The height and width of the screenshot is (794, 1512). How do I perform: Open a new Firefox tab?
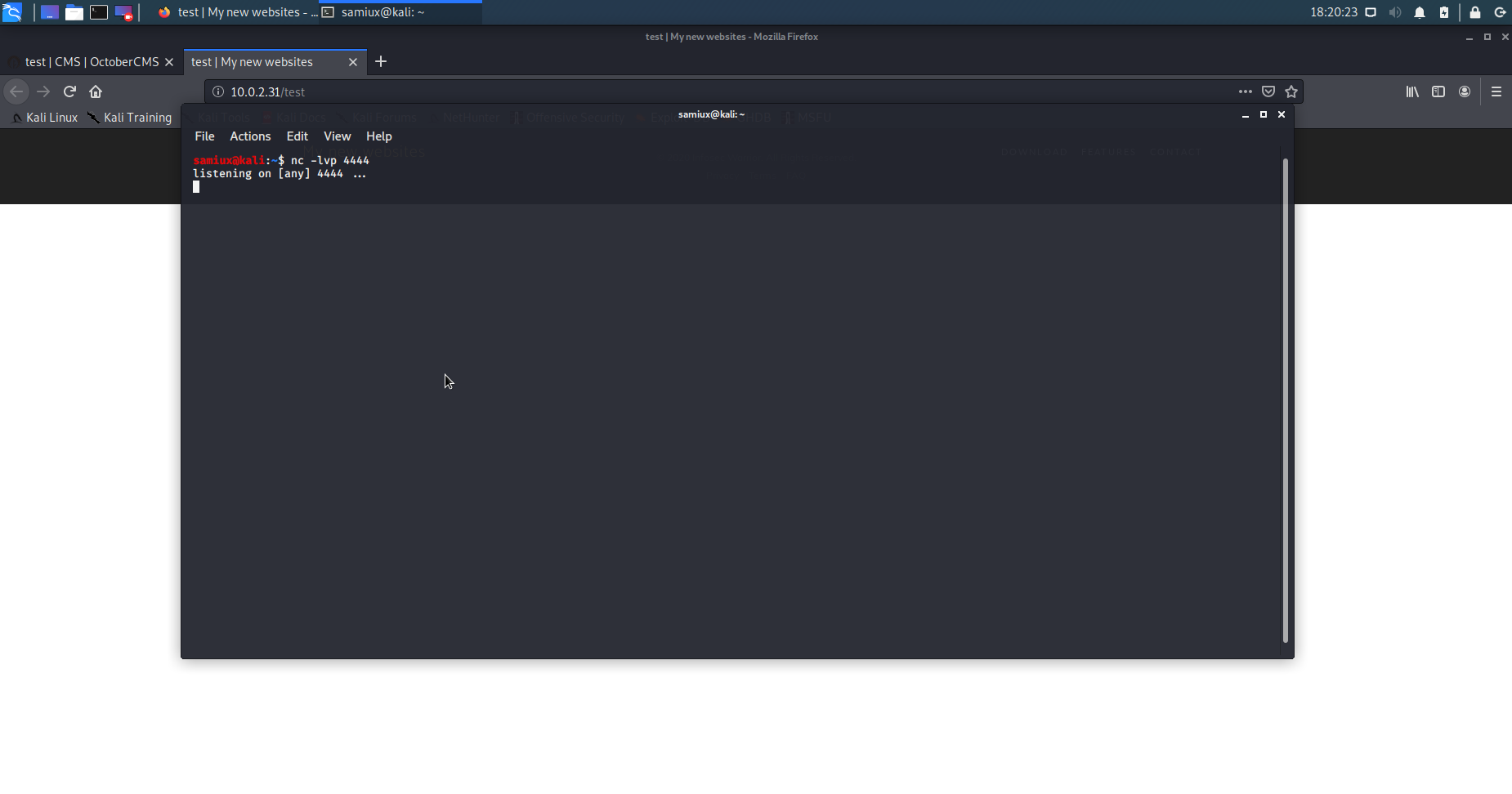coord(381,61)
